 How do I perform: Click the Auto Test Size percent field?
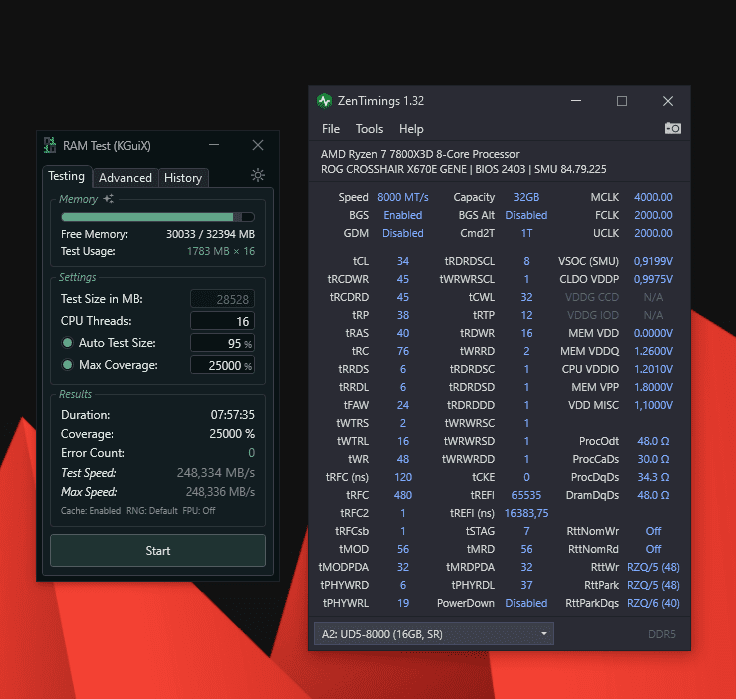point(222,343)
